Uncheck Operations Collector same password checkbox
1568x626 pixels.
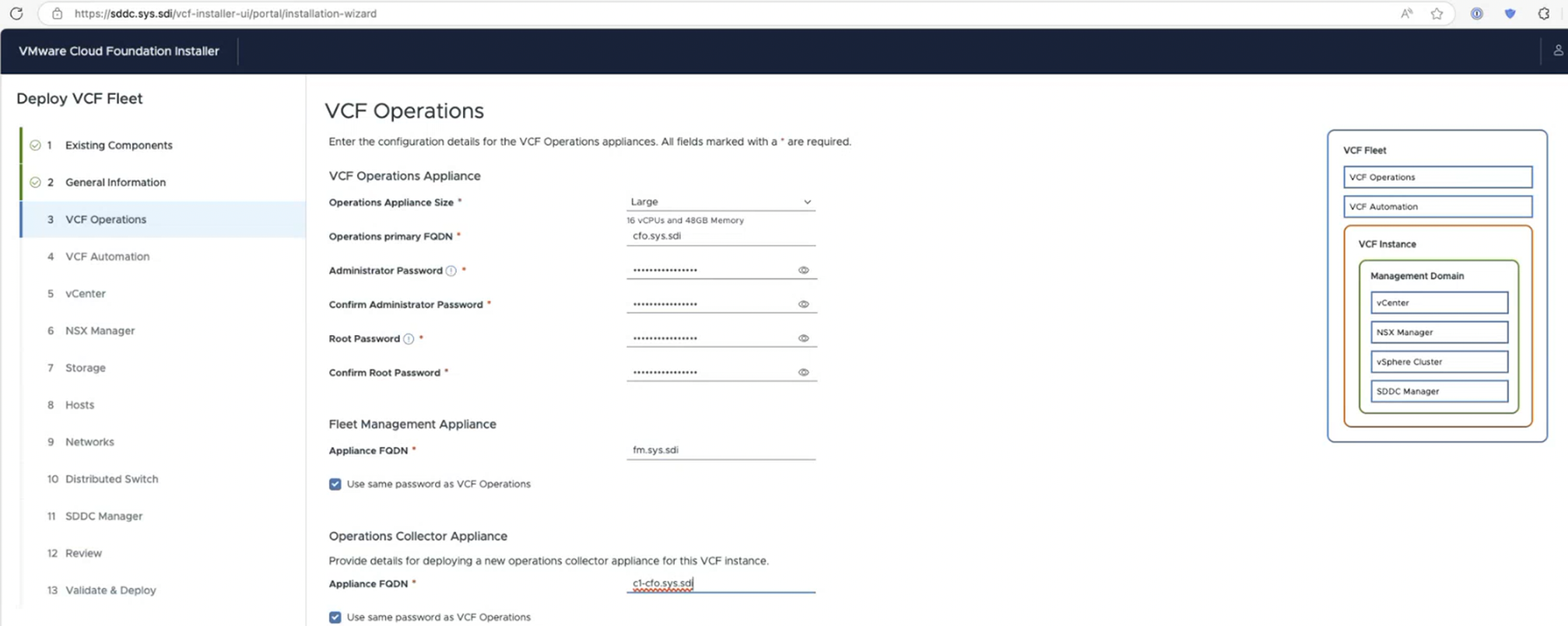tap(335, 617)
